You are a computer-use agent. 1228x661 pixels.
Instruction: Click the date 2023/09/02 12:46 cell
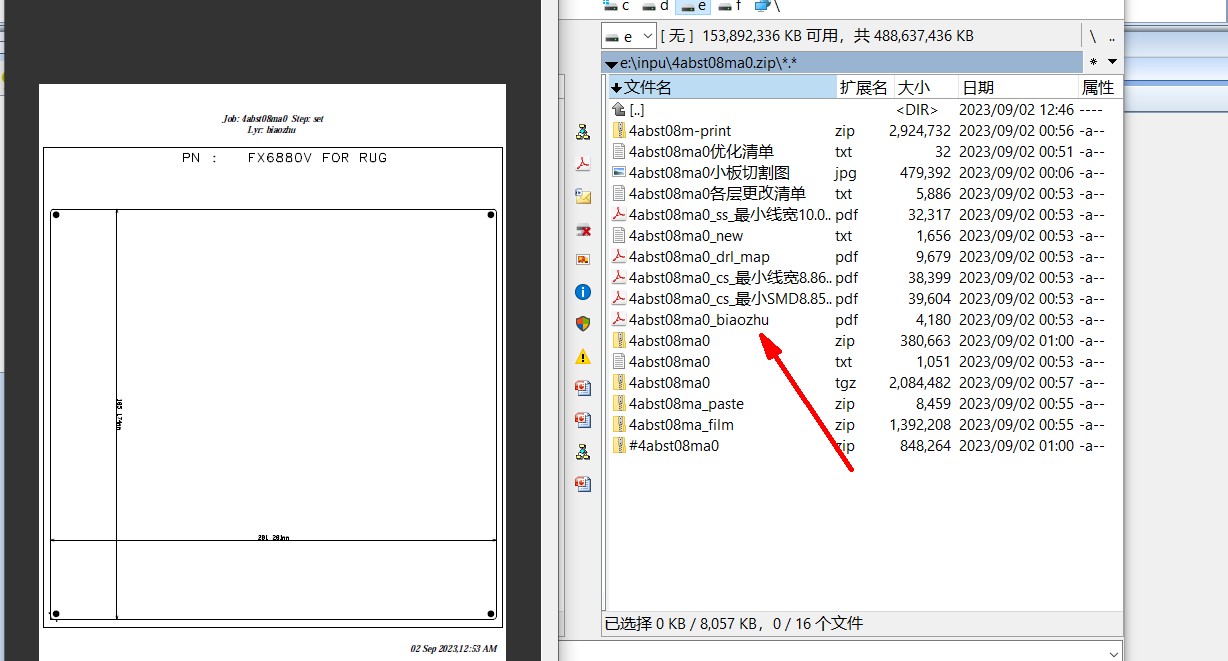[1016, 110]
